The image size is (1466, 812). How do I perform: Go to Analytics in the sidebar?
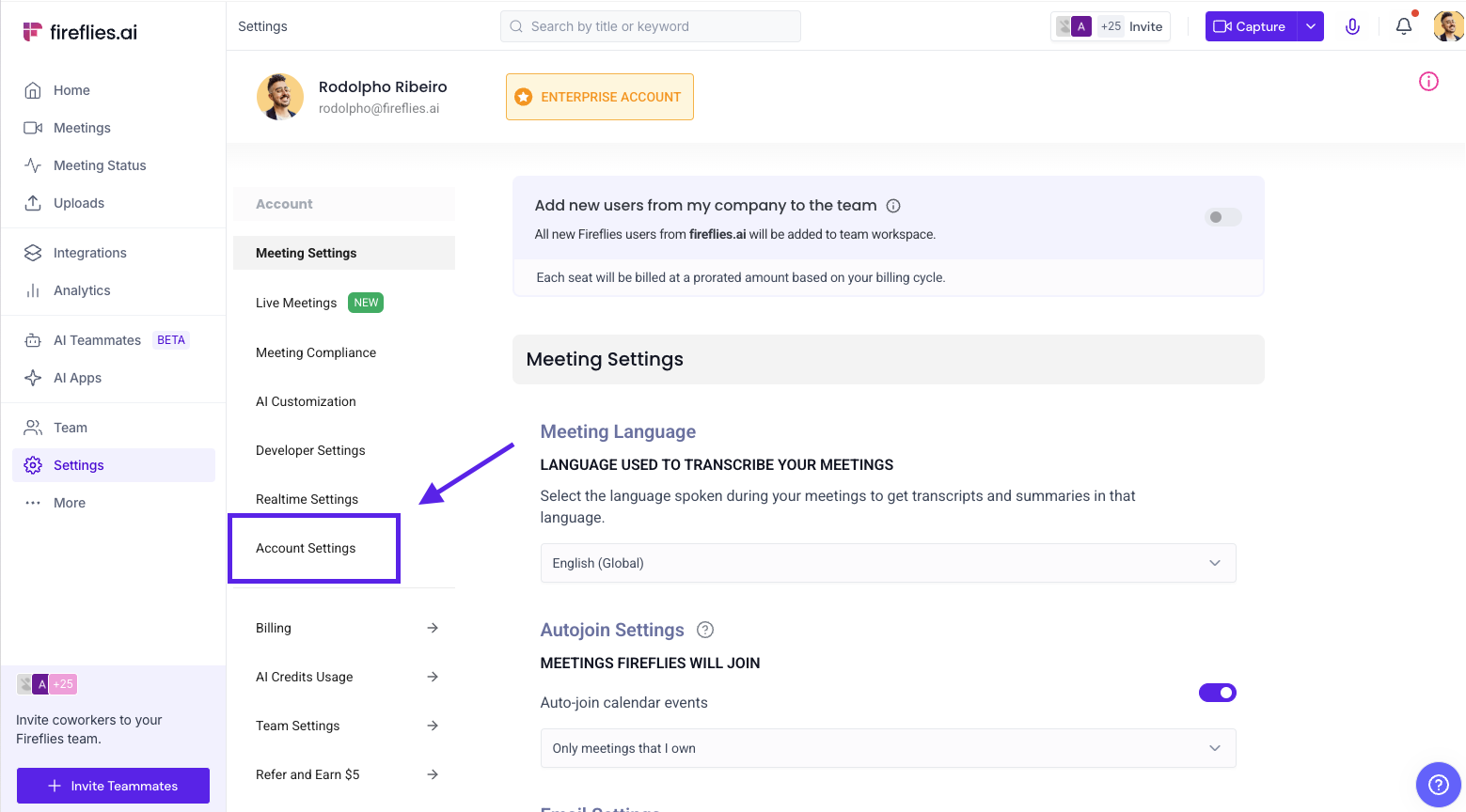(82, 290)
